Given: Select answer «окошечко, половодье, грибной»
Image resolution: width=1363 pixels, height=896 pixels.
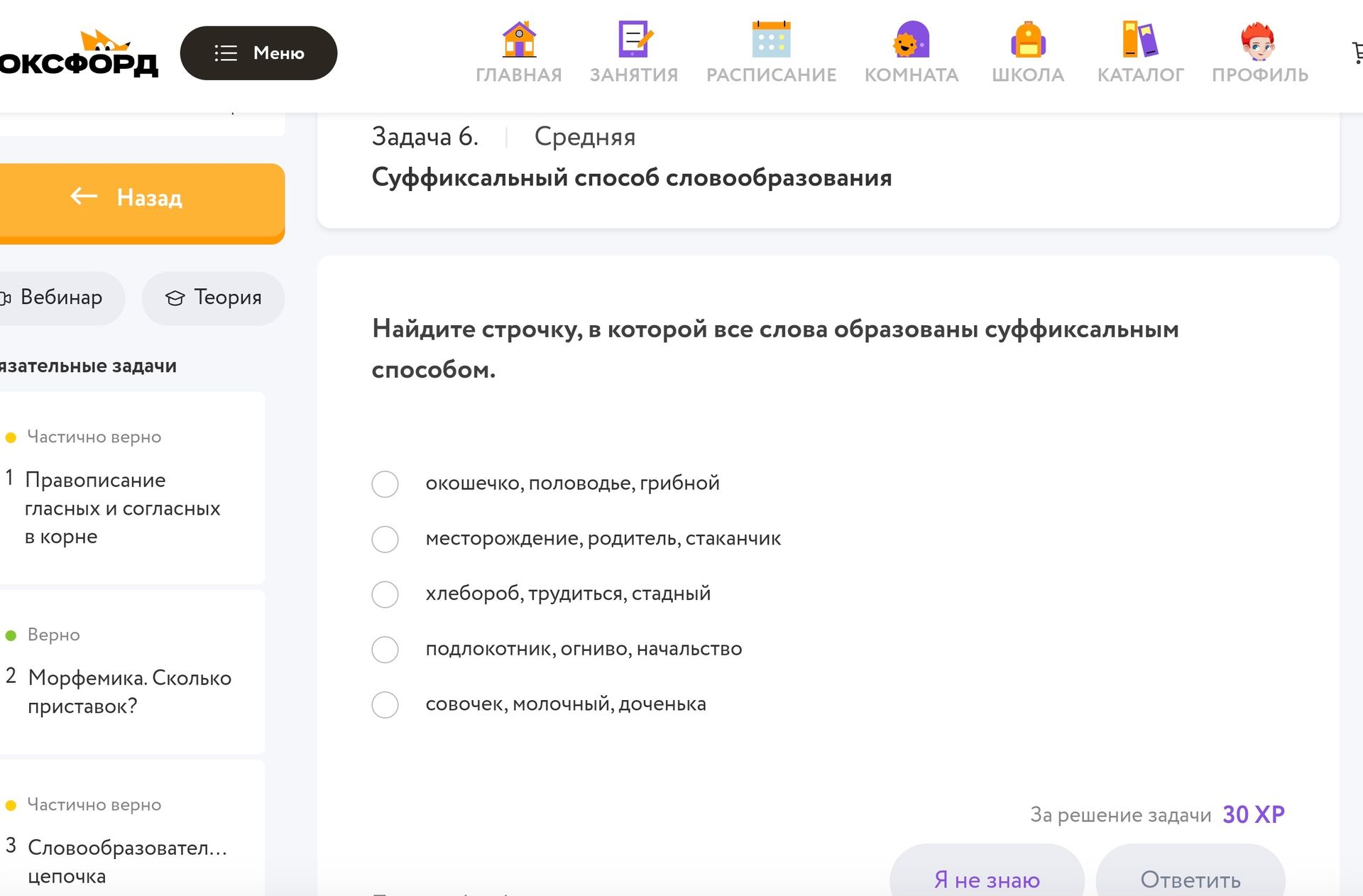Looking at the screenshot, I should point(385,484).
